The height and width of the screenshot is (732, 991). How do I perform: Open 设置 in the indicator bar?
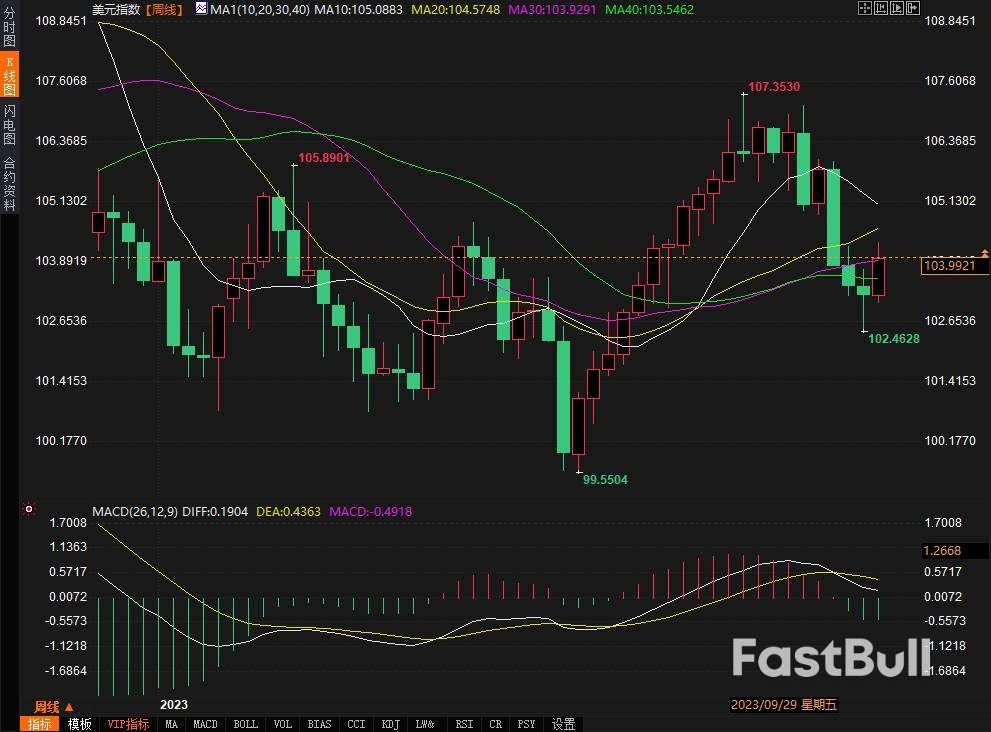[x=564, y=724]
